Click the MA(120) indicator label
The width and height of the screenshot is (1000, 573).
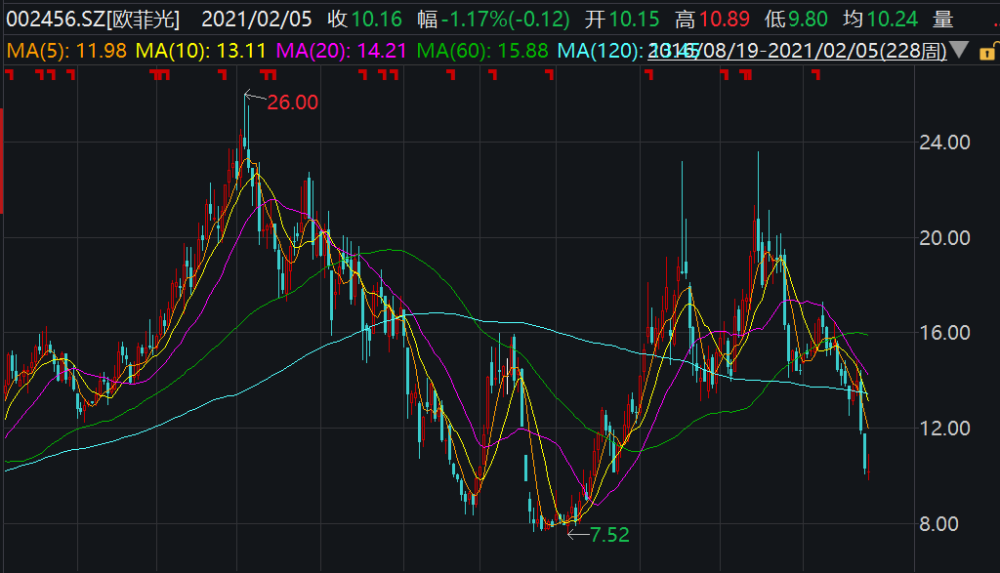[599, 50]
